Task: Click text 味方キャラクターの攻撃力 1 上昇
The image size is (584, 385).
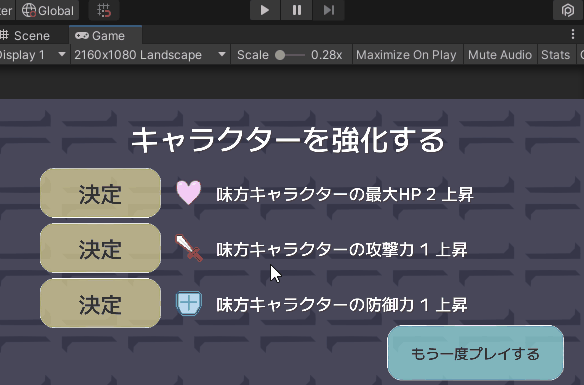Action: [x=342, y=249]
